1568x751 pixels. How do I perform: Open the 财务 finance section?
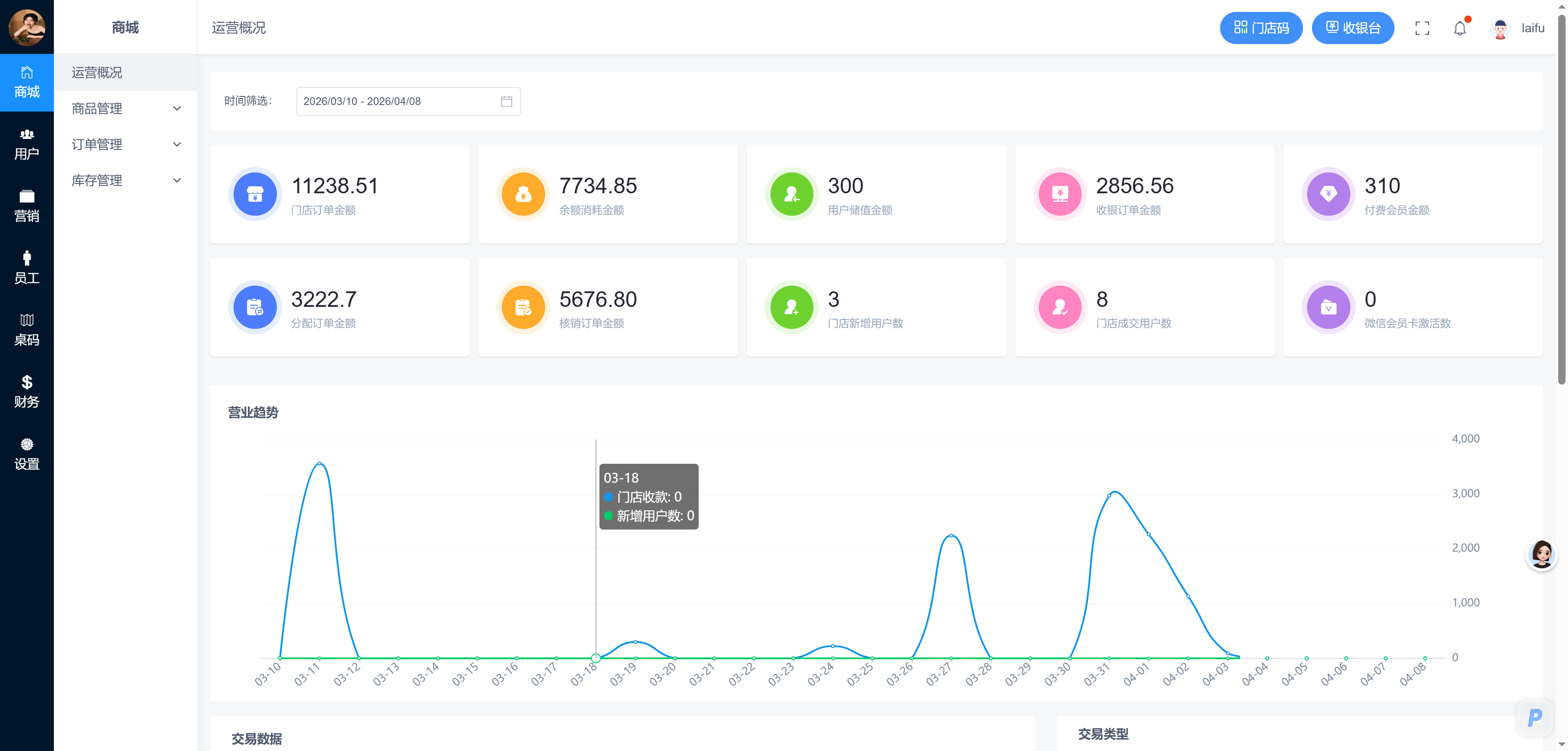27,393
